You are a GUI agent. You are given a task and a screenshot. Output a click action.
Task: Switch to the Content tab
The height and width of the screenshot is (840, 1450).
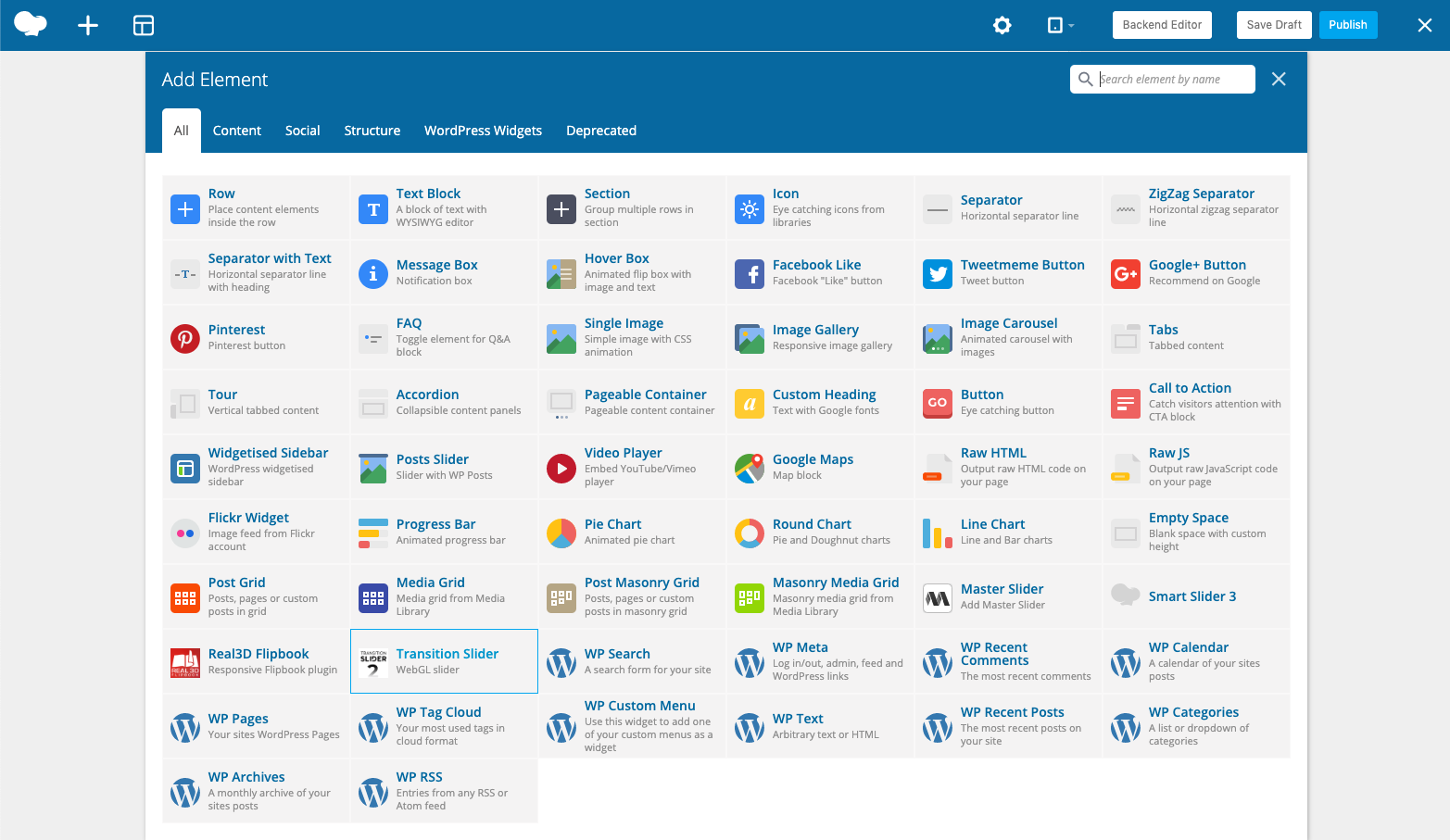pyautogui.click(x=237, y=131)
